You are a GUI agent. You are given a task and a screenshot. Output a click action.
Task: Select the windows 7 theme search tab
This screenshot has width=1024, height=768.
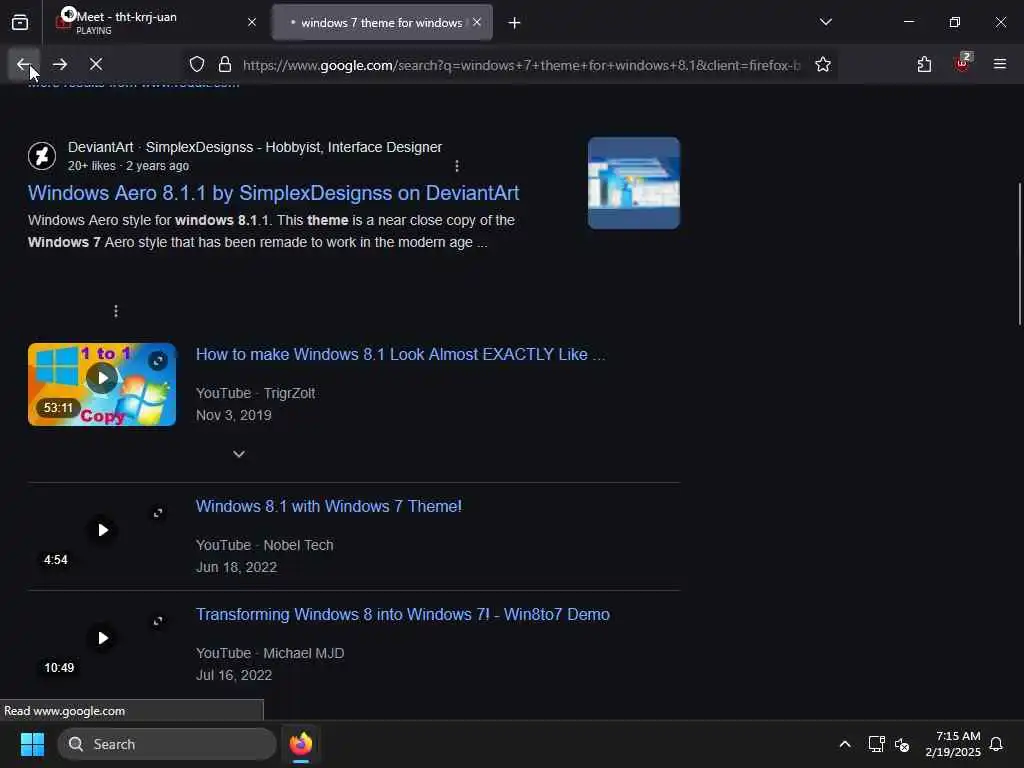pyautogui.click(x=383, y=22)
